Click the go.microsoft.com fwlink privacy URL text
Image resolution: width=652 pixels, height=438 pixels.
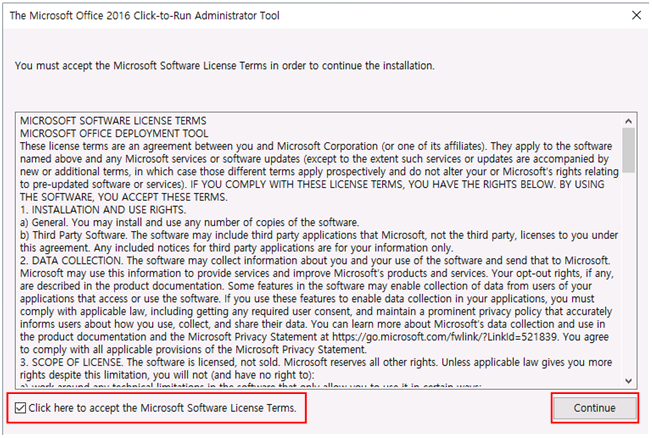[x=445, y=337]
